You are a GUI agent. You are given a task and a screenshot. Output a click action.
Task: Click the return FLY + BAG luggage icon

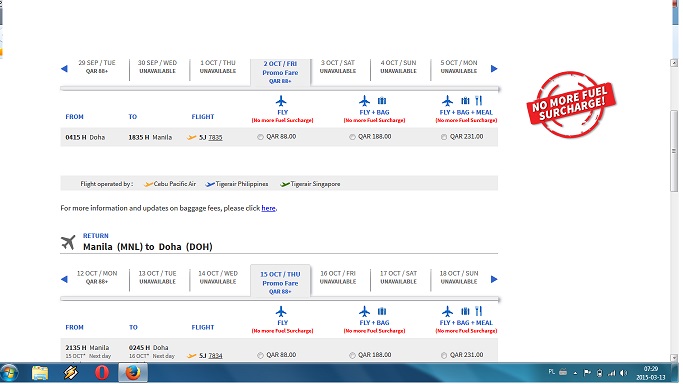382,311
